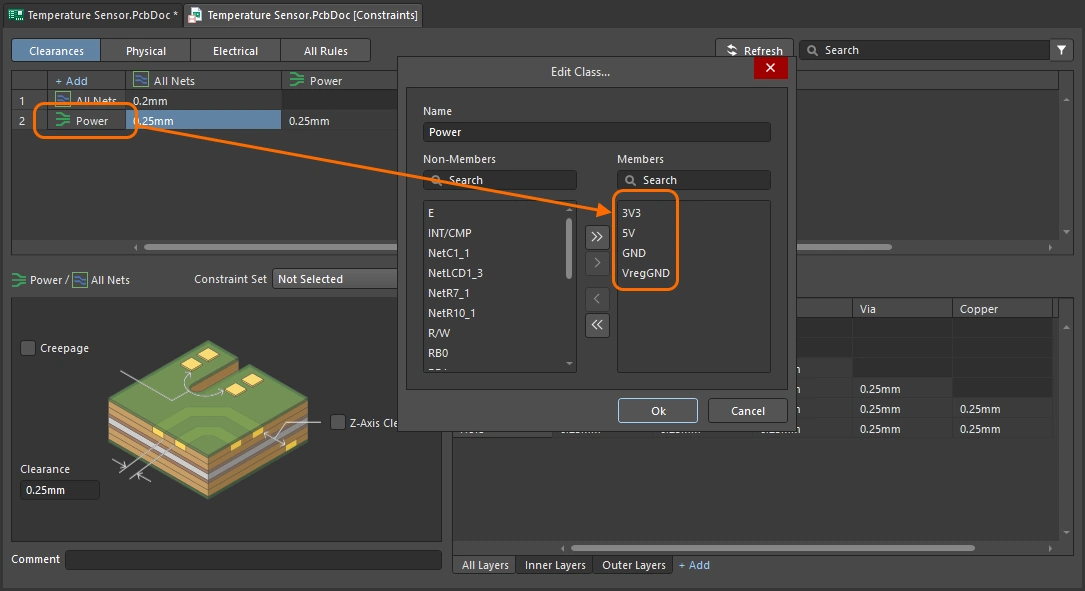This screenshot has width=1085, height=591.
Task: Click the Refresh button icon
Action: coord(730,51)
